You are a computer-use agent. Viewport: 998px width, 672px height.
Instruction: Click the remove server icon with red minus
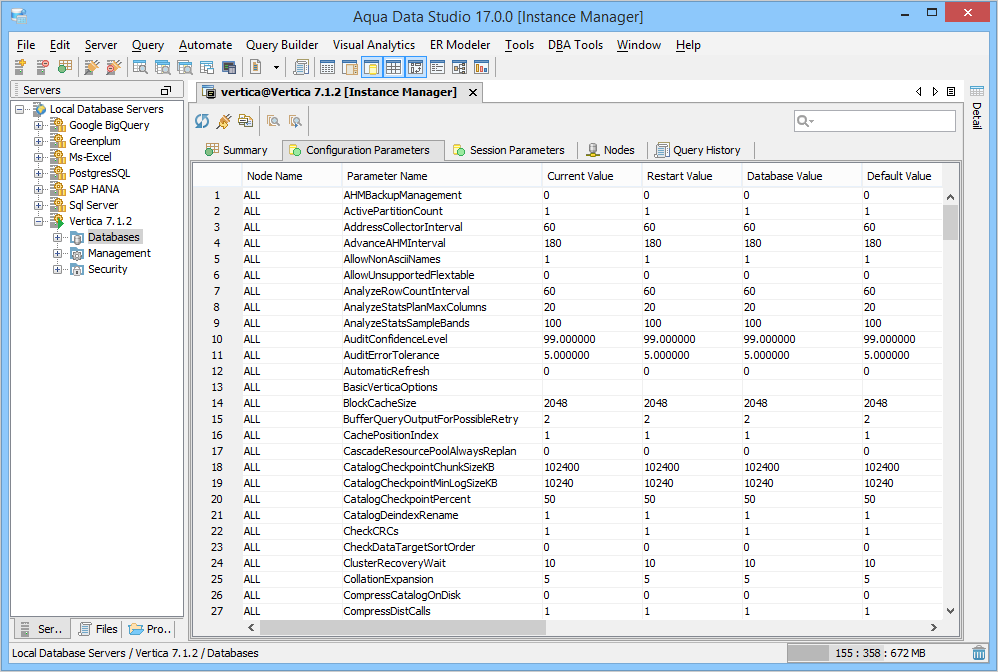(43, 67)
